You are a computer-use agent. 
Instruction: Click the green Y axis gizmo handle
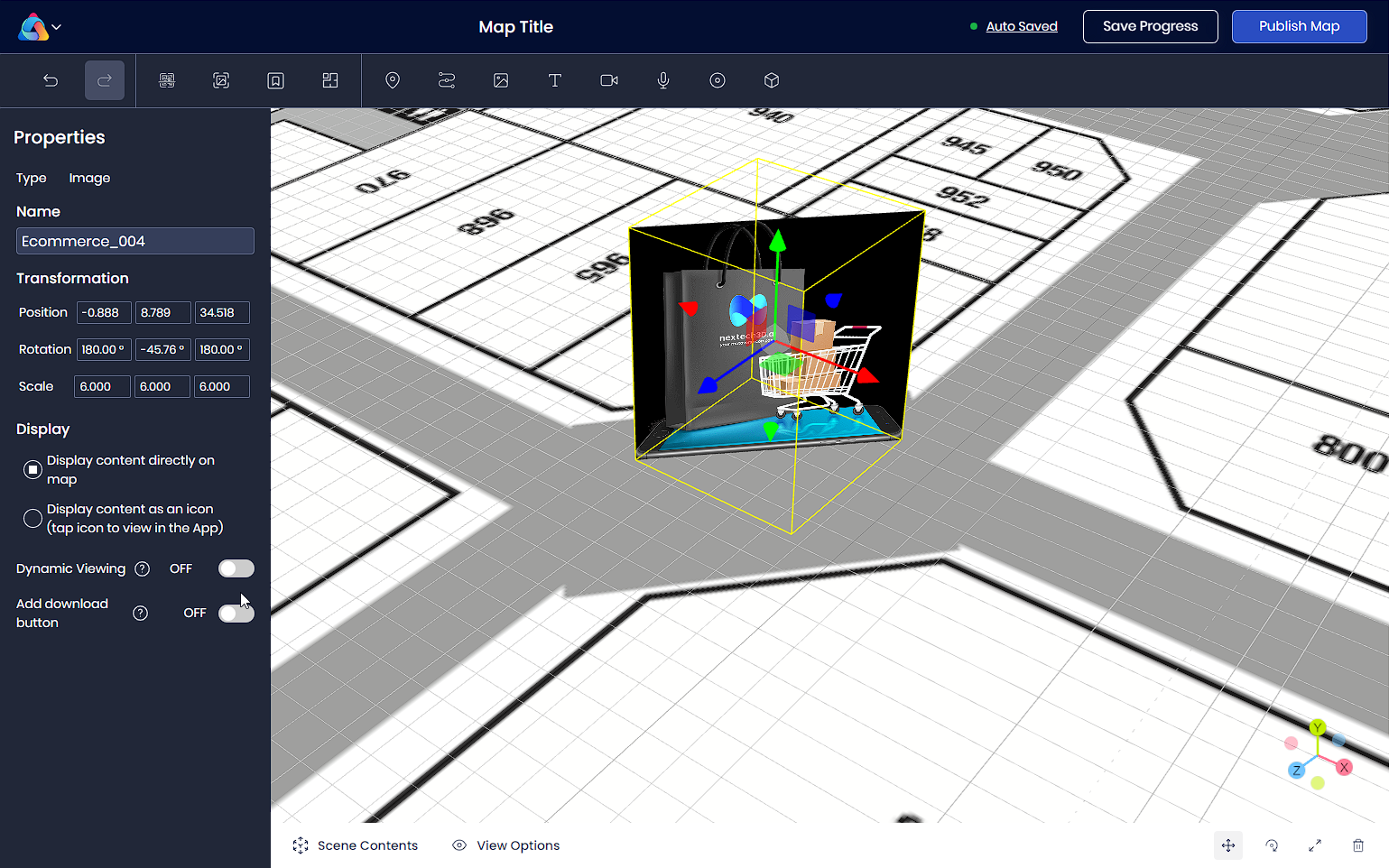777,240
